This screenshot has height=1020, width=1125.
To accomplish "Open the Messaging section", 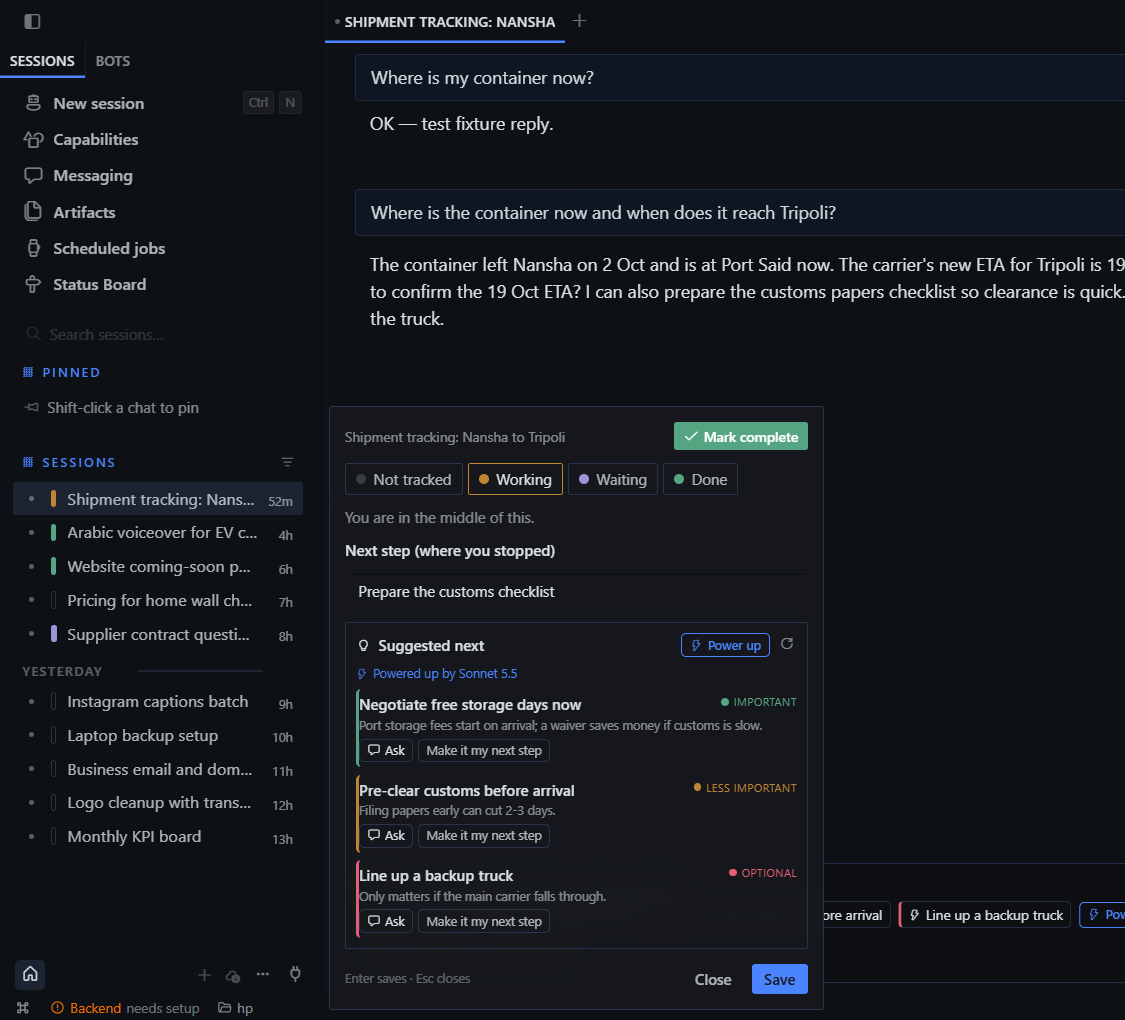I will (93, 176).
